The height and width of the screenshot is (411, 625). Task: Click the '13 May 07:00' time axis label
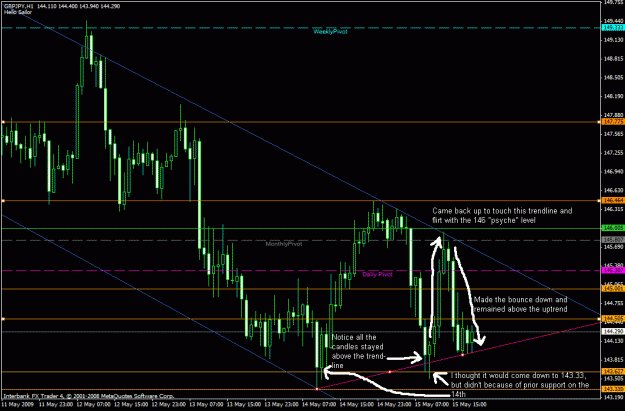(204, 404)
